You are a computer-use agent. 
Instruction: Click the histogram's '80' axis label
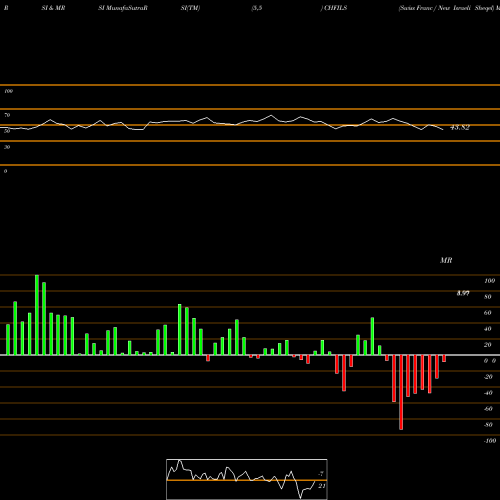coord(488,297)
